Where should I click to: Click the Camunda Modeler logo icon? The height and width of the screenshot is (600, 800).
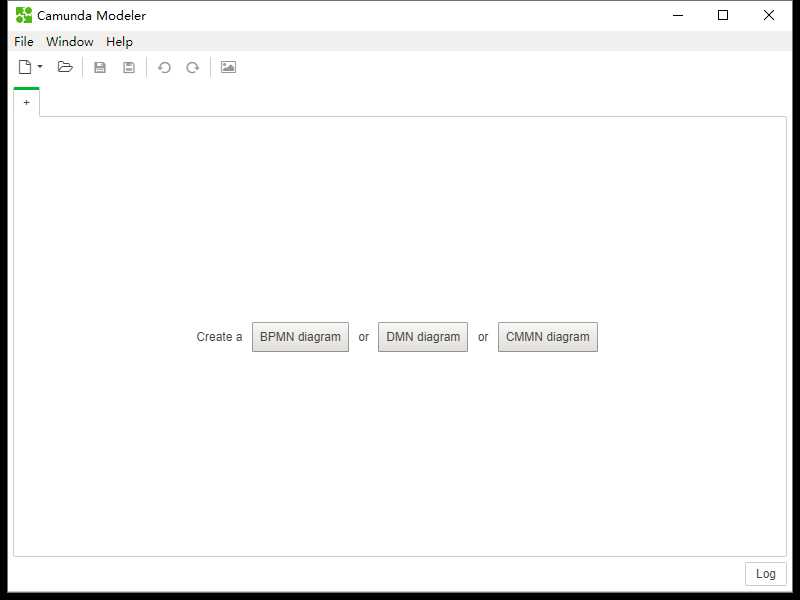tap(24, 15)
